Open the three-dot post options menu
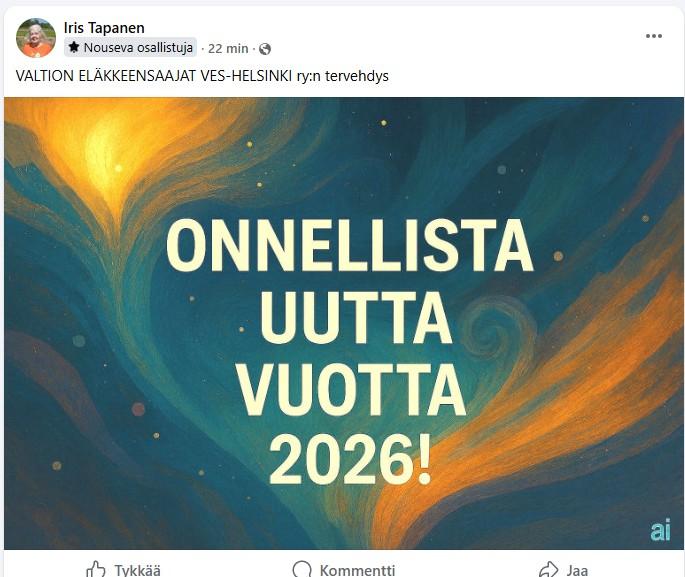Screen dimensions: 685x577 click(654, 36)
